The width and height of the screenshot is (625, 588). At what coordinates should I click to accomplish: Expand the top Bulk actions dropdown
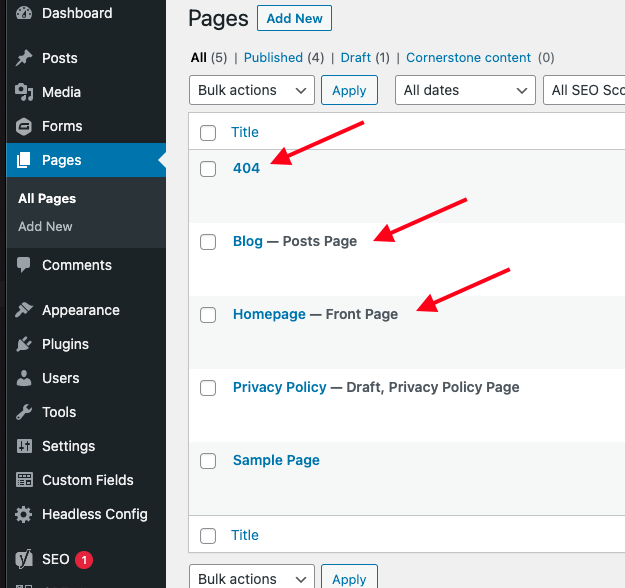pyautogui.click(x=252, y=90)
